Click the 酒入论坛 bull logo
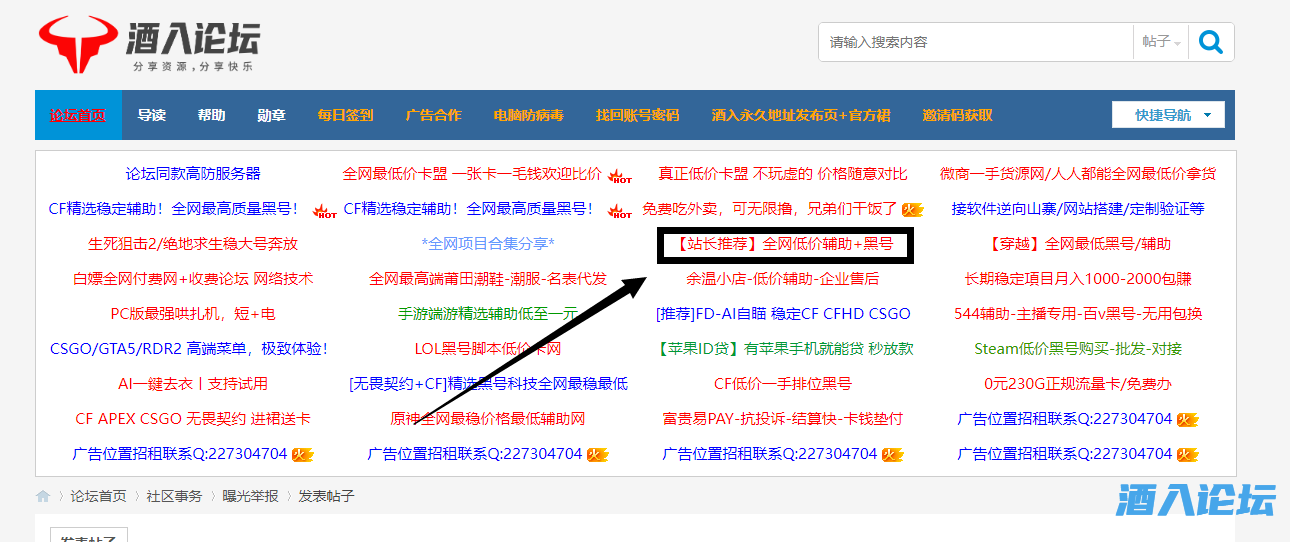Screen dimensions: 1290x542 click(149, 44)
